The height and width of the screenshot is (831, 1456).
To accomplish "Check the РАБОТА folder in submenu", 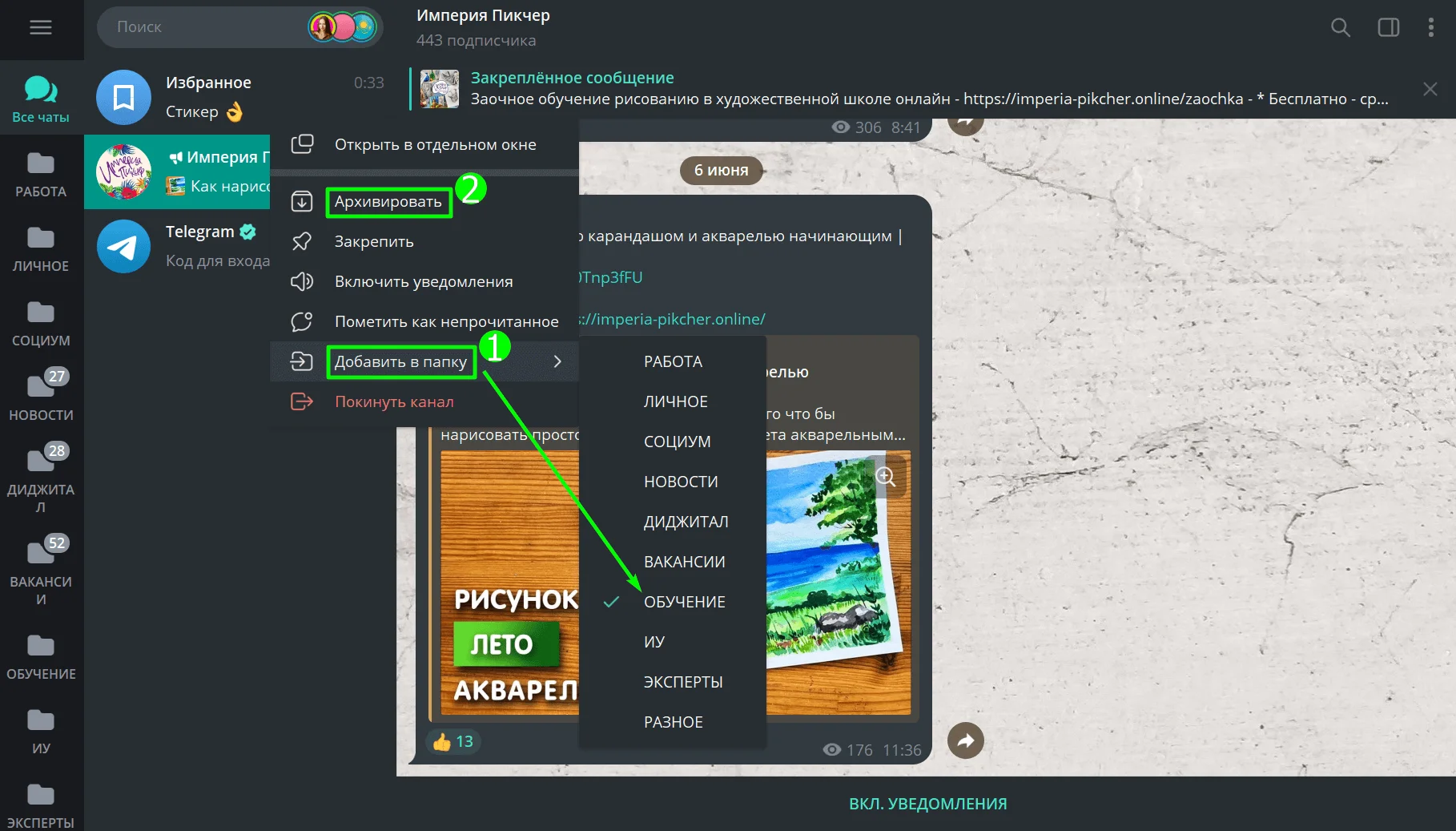I will [x=672, y=361].
